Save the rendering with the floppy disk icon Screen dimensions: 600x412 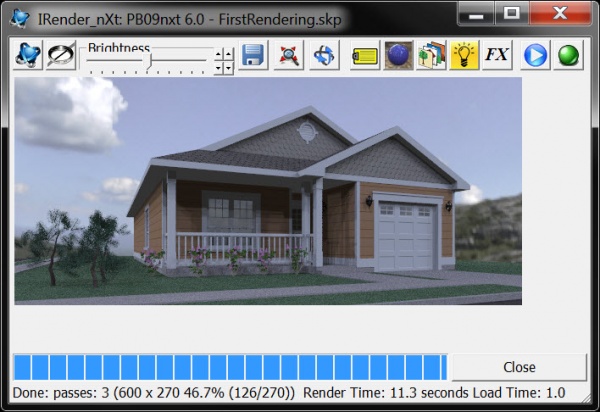253,55
